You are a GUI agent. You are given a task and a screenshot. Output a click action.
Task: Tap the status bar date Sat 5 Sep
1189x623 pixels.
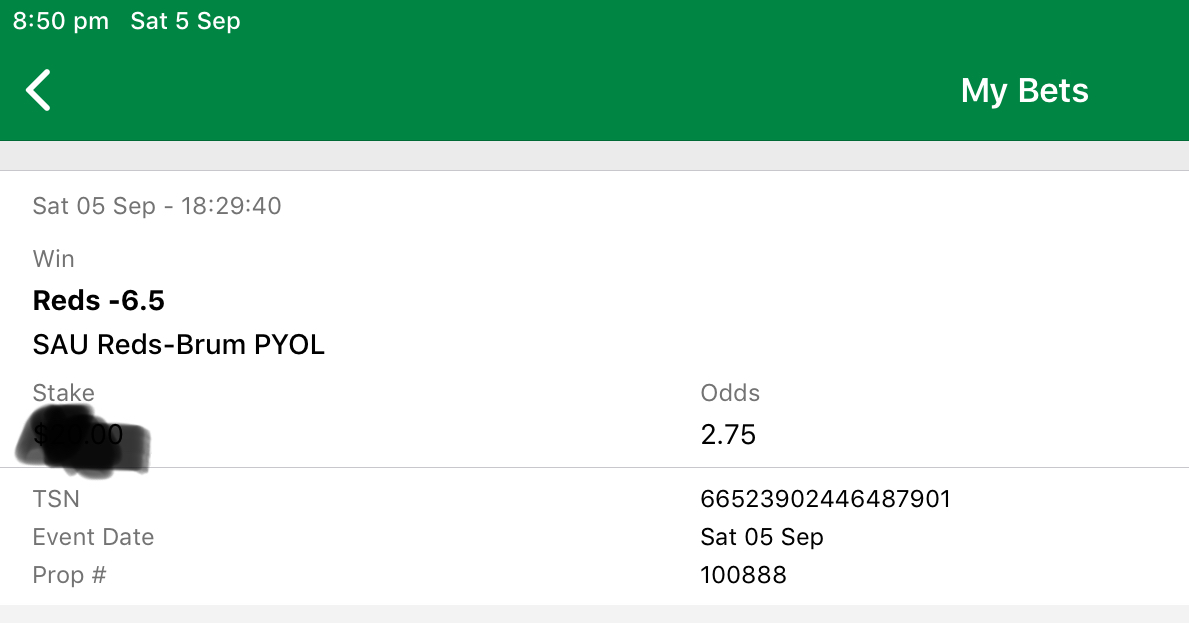pos(185,21)
